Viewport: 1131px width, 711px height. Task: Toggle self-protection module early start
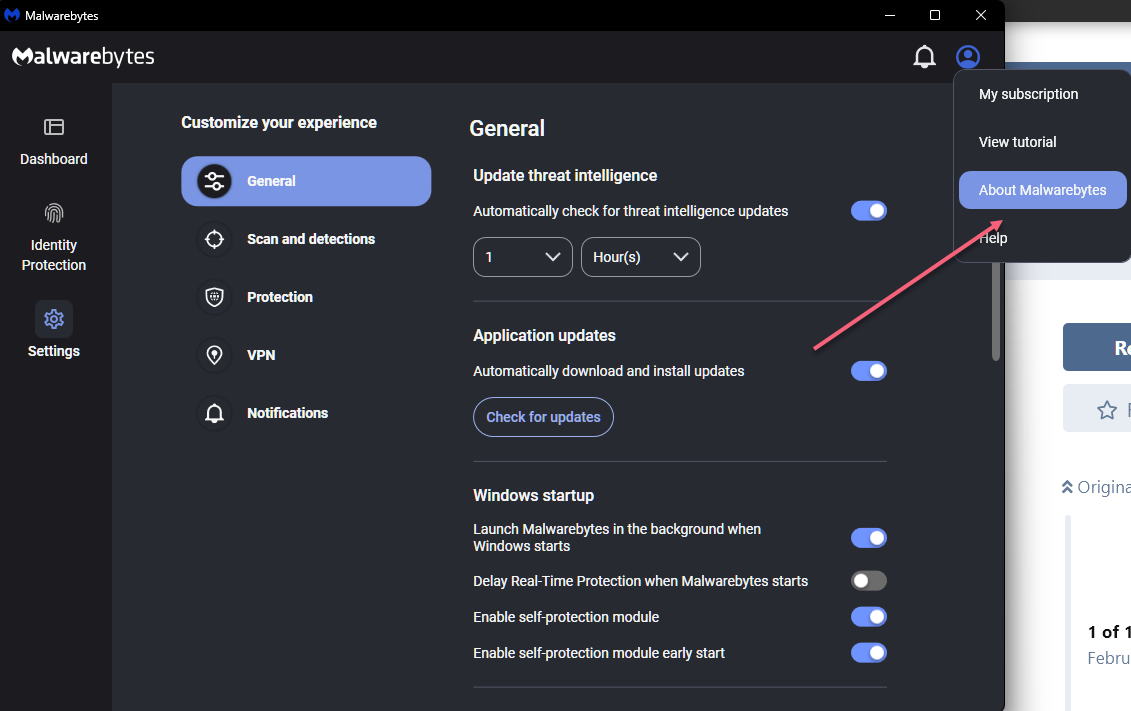[x=868, y=653]
